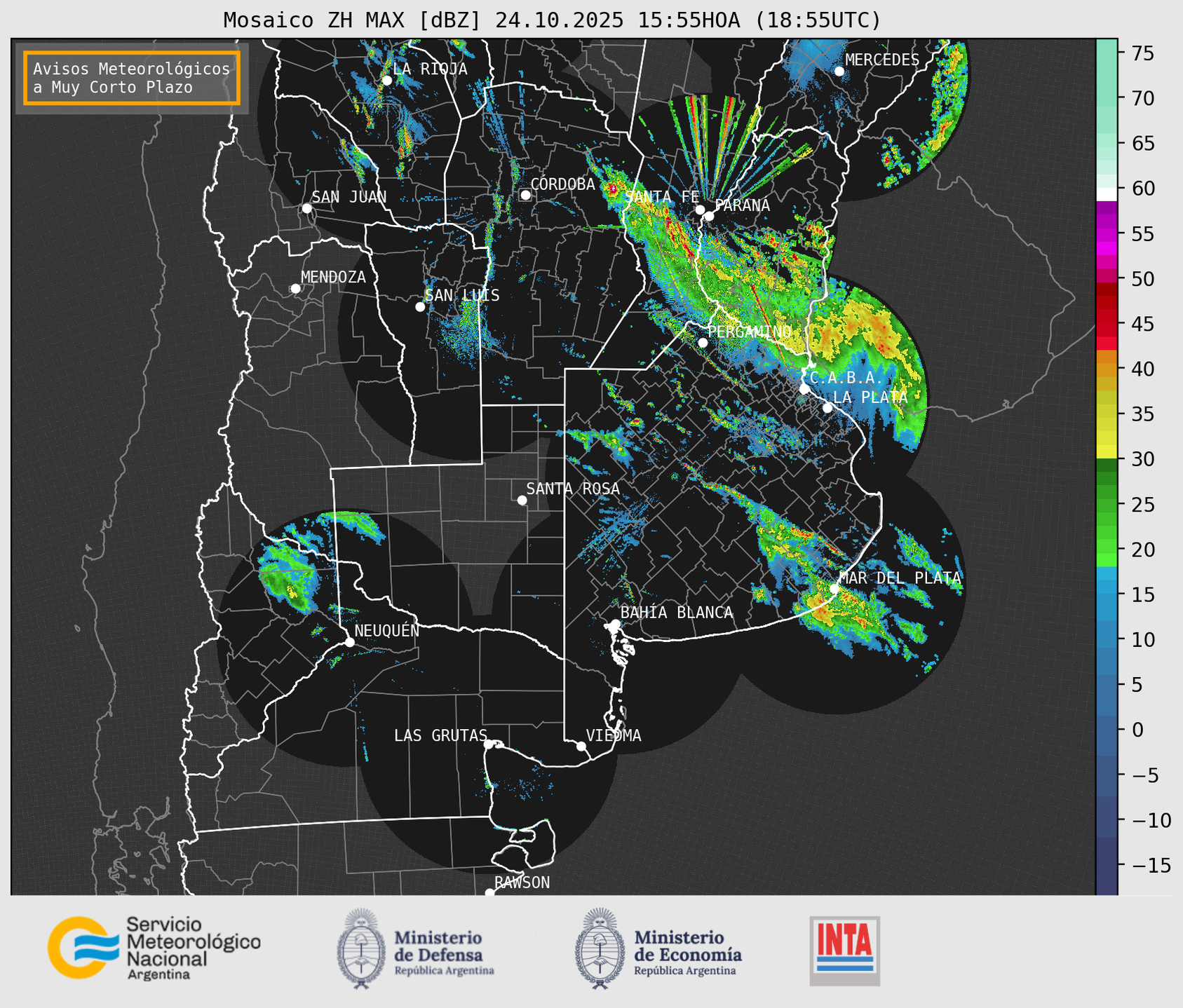The height and width of the screenshot is (1008, 1183).
Task: Click the BAHÍA BLANCA city label
Action: (677, 613)
